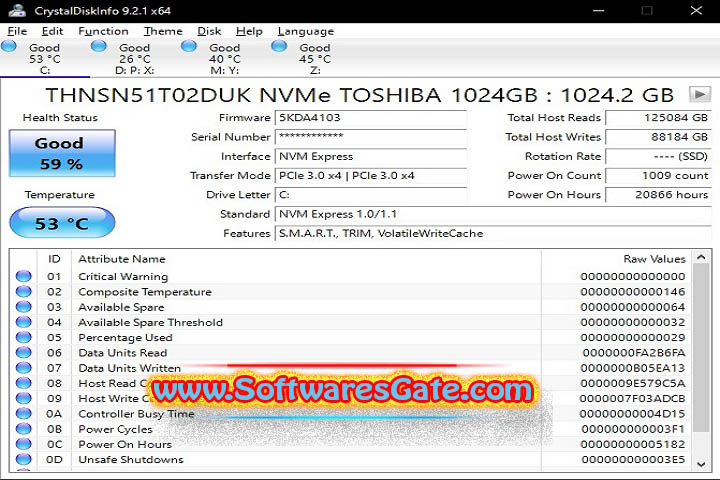Click the status orb for attribute 0C Power On Hours
720x480 pixels.
(x=23, y=444)
